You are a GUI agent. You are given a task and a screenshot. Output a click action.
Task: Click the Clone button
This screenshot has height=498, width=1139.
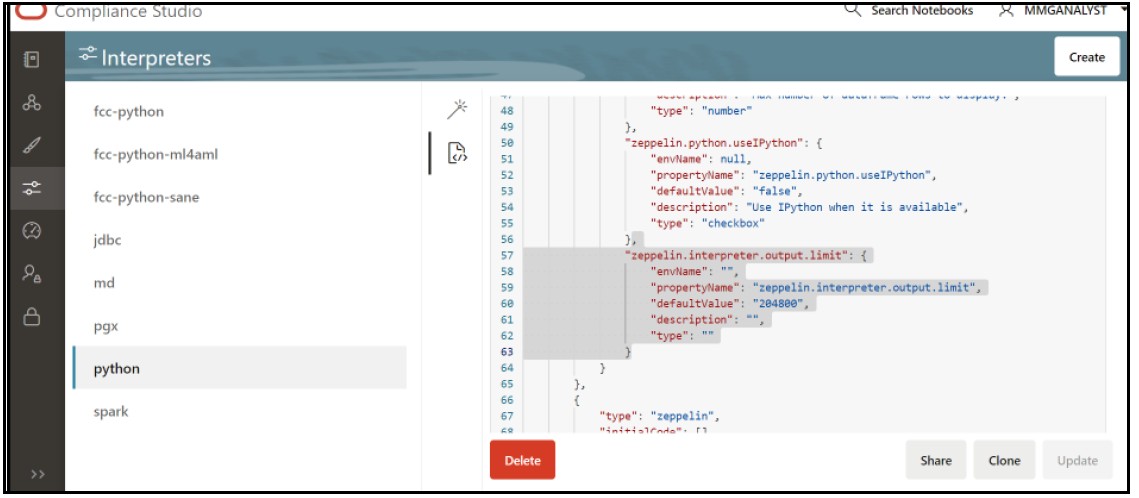tap(1004, 460)
